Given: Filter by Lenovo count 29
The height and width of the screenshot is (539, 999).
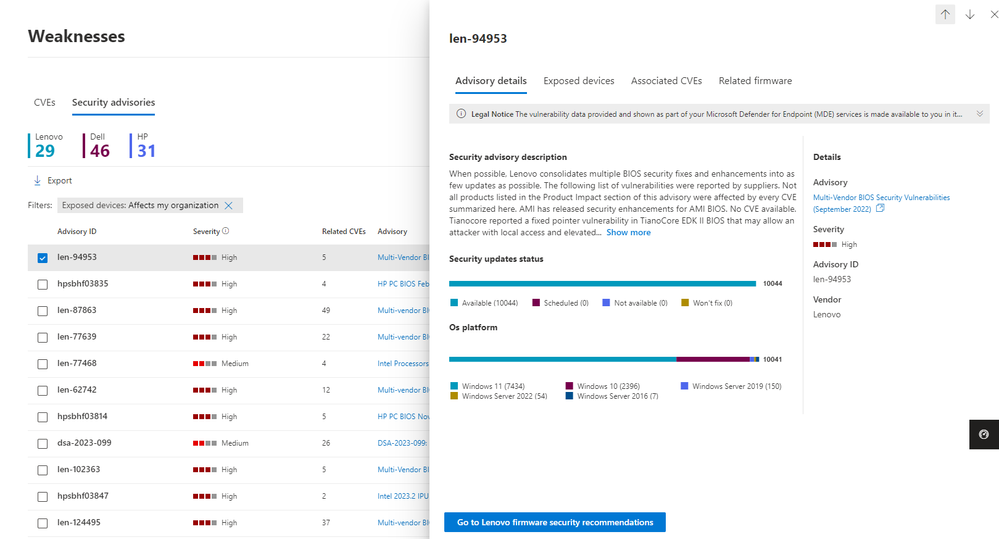Looking at the screenshot, I should coord(46,145).
